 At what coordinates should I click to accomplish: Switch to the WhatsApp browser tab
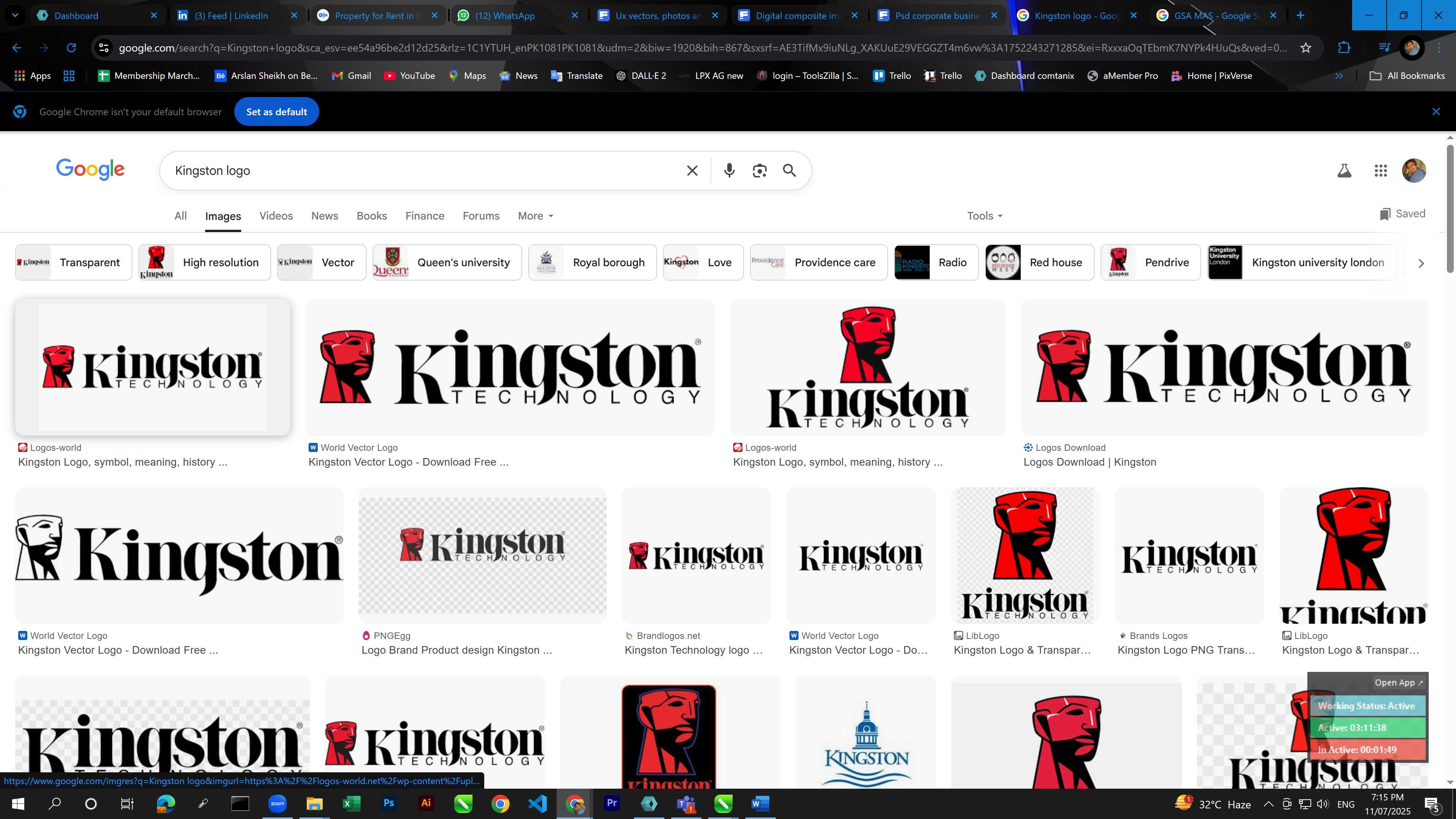pyautogui.click(x=517, y=15)
